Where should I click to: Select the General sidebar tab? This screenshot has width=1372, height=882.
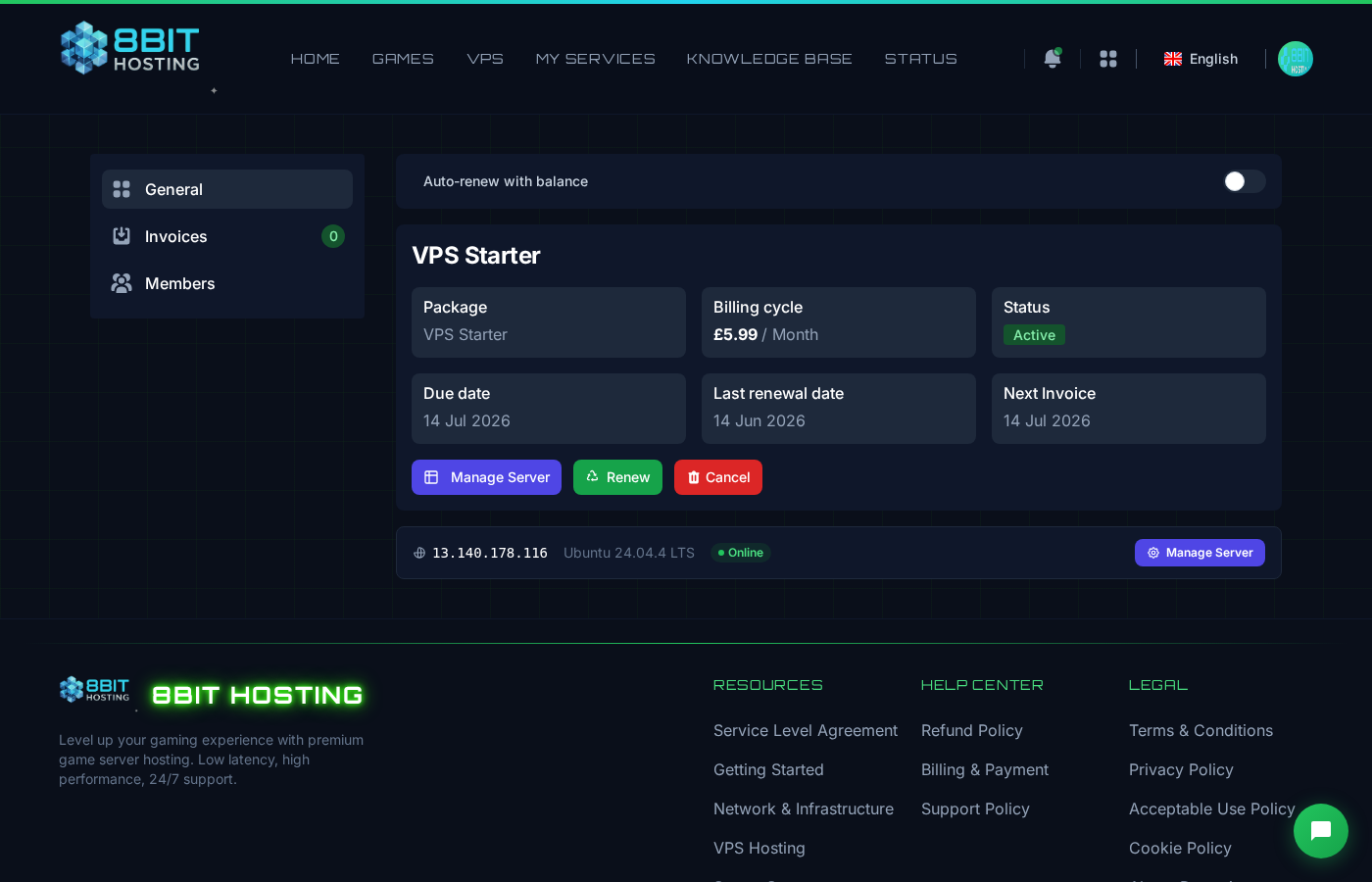227,189
